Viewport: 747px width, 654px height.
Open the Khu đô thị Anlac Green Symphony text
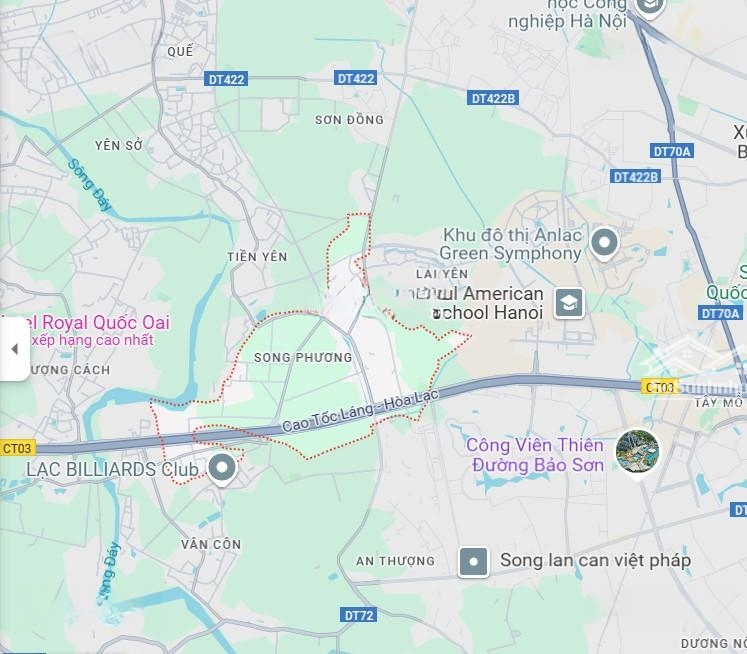click(511, 244)
